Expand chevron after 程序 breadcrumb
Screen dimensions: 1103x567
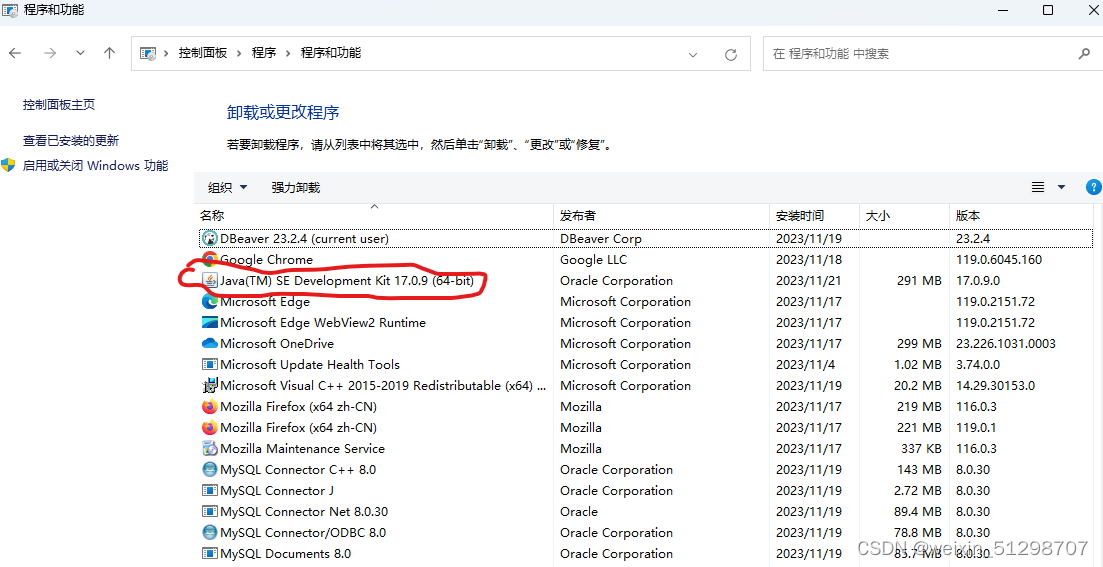pos(288,53)
